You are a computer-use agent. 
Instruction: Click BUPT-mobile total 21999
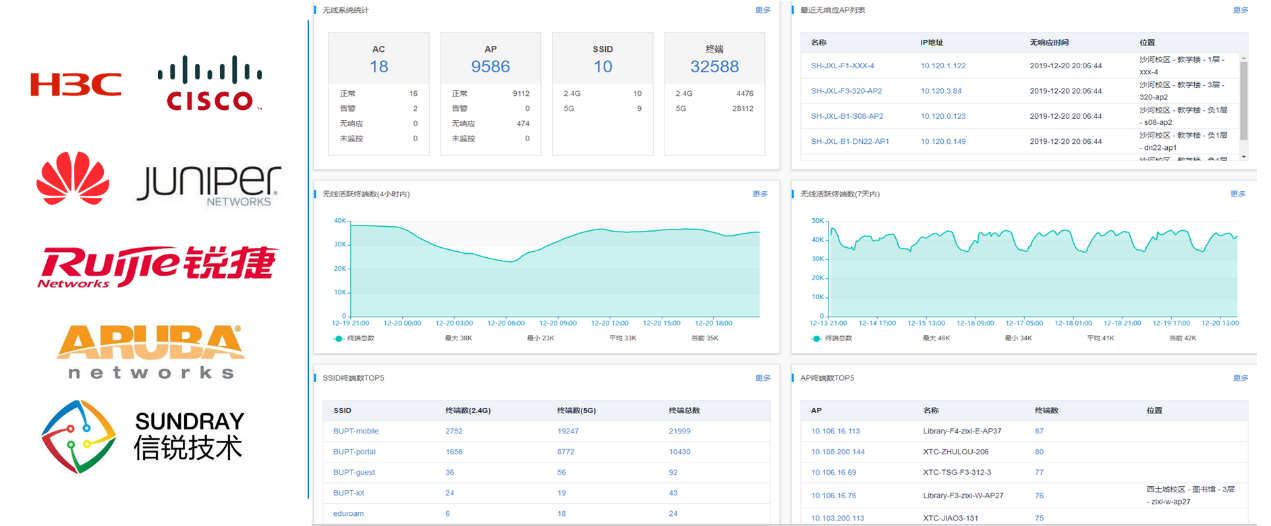(681, 431)
